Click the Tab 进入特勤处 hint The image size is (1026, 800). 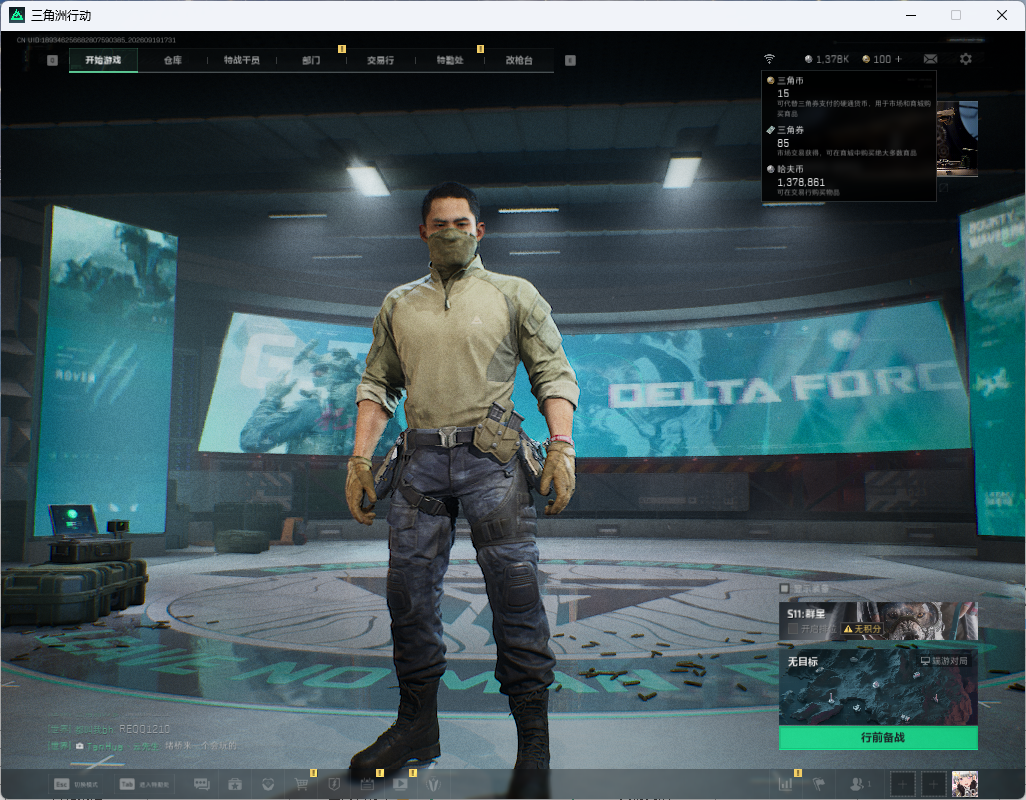[x=145, y=784]
